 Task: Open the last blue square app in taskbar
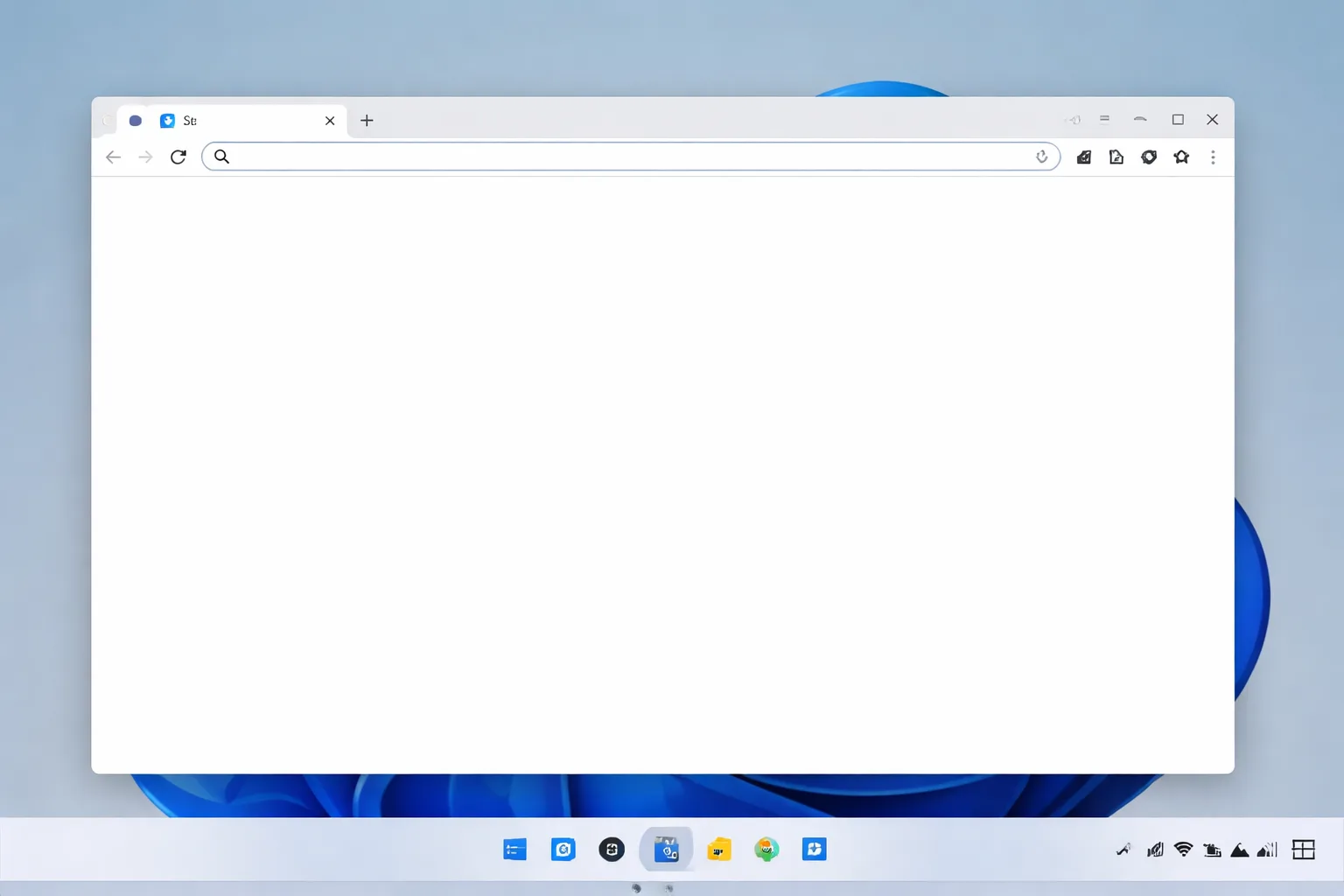[x=815, y=849]
